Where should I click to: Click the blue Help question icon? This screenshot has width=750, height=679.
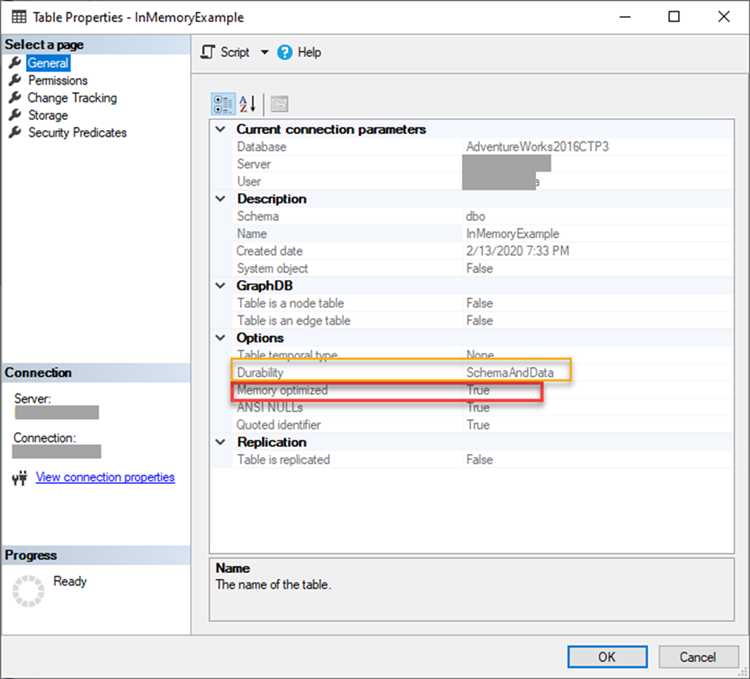(x=285, y=52)
